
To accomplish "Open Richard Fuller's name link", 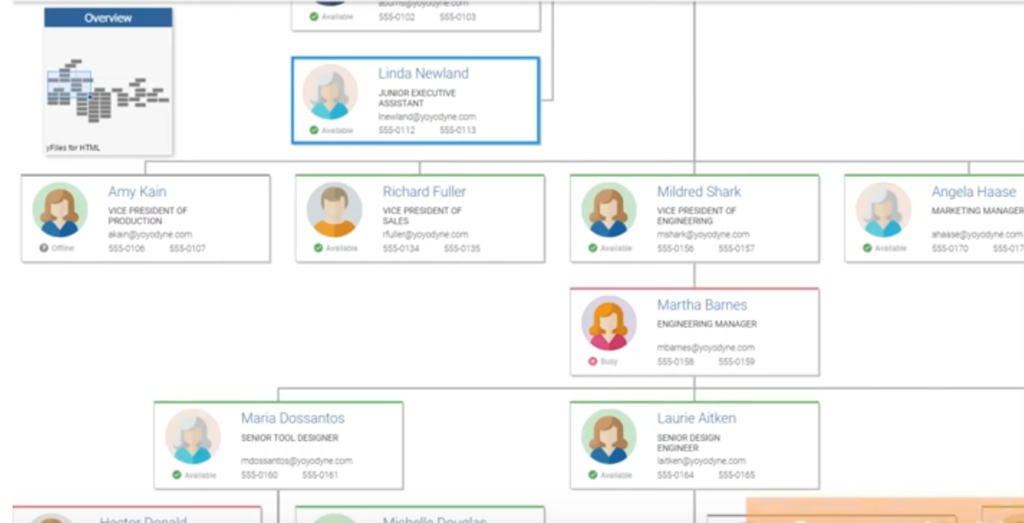I will (424, 191).
